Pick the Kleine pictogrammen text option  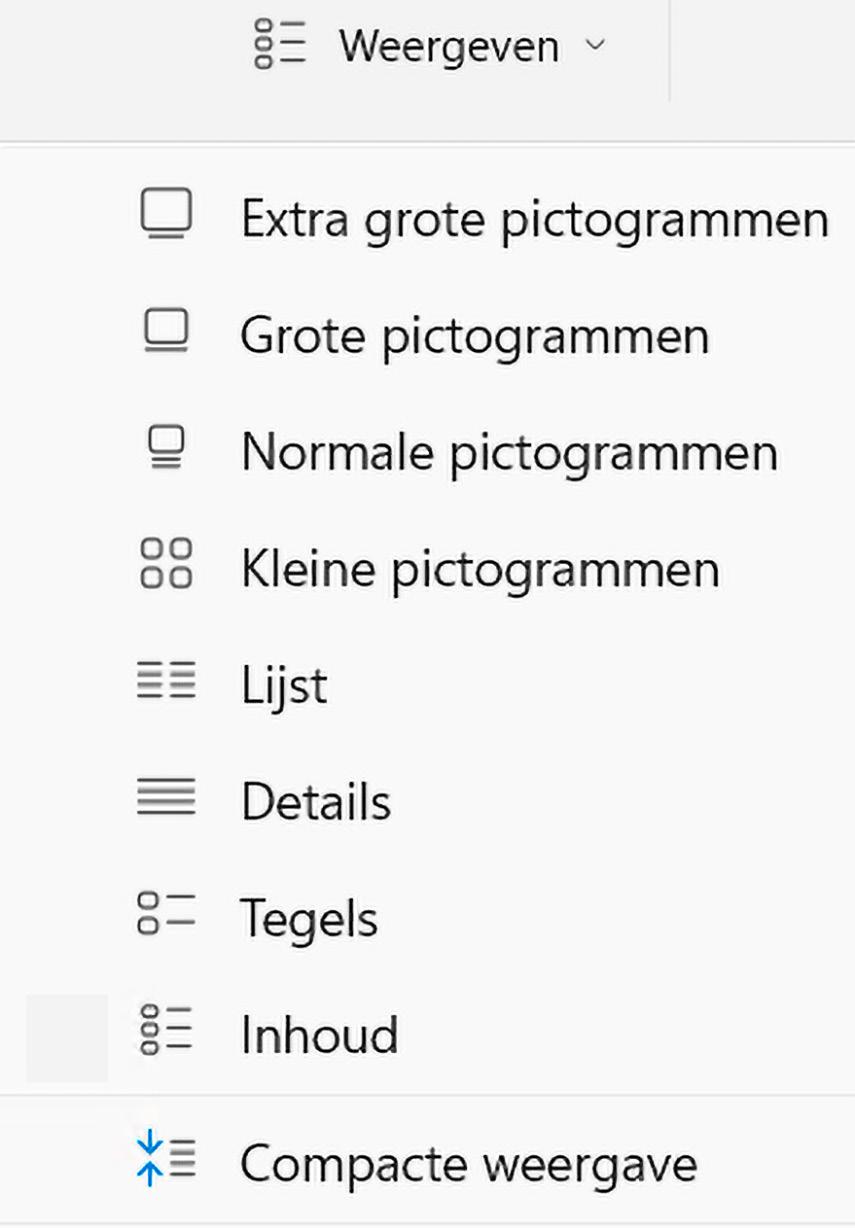coord(479,569)
